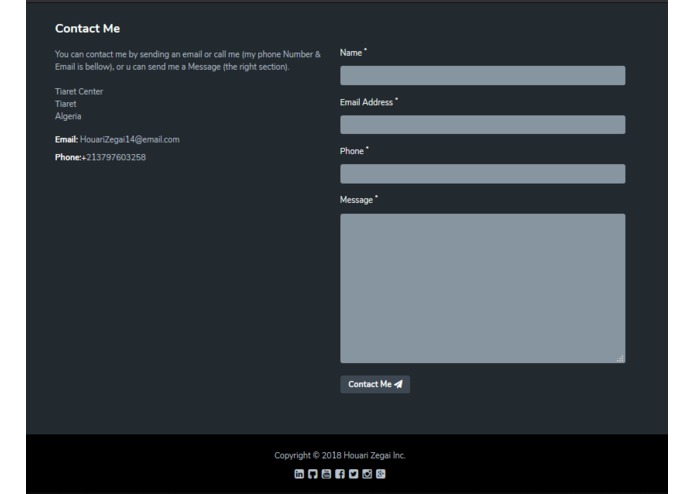Screen dimensions: 695x494
Task: Select the Contact Me heading
Action: [87, 28]
